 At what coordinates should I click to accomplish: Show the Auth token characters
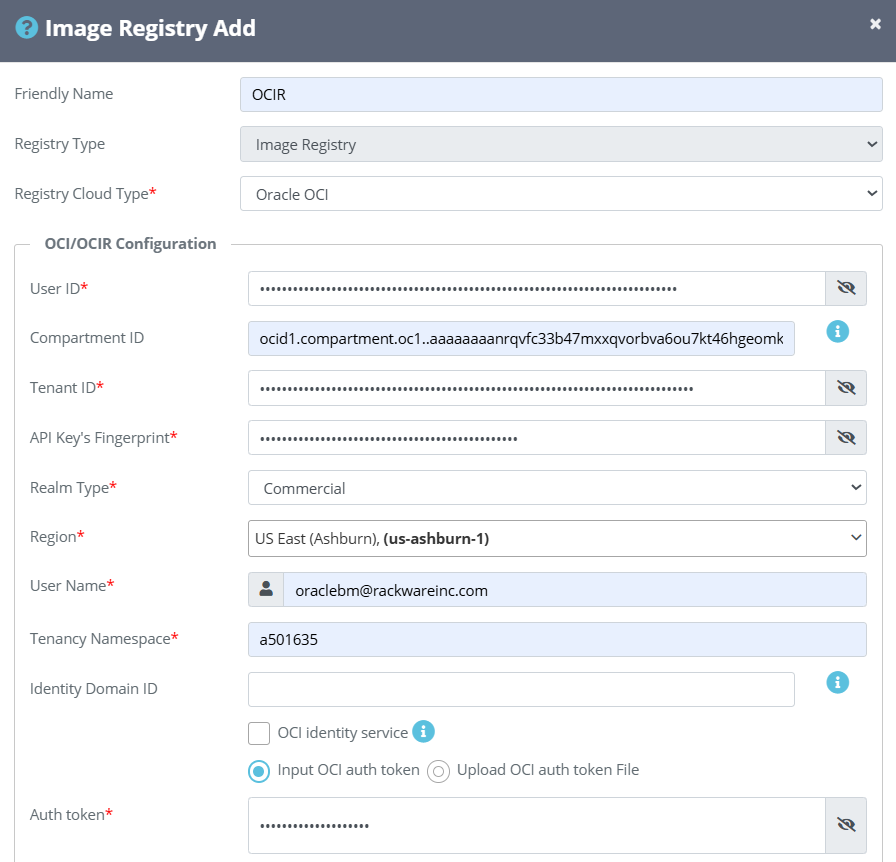846,825
